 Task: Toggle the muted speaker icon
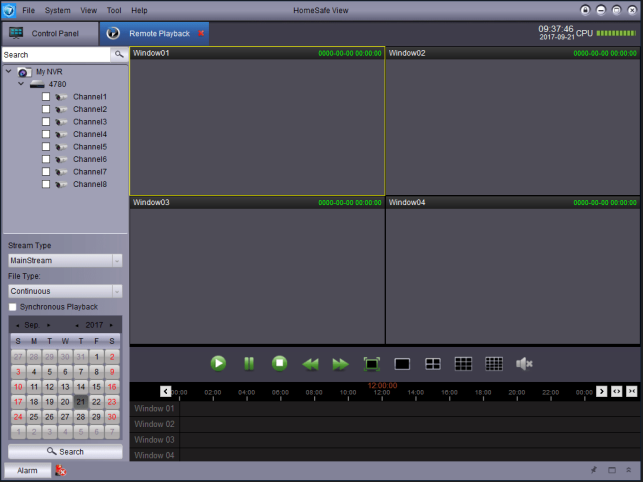pos(524,364)
